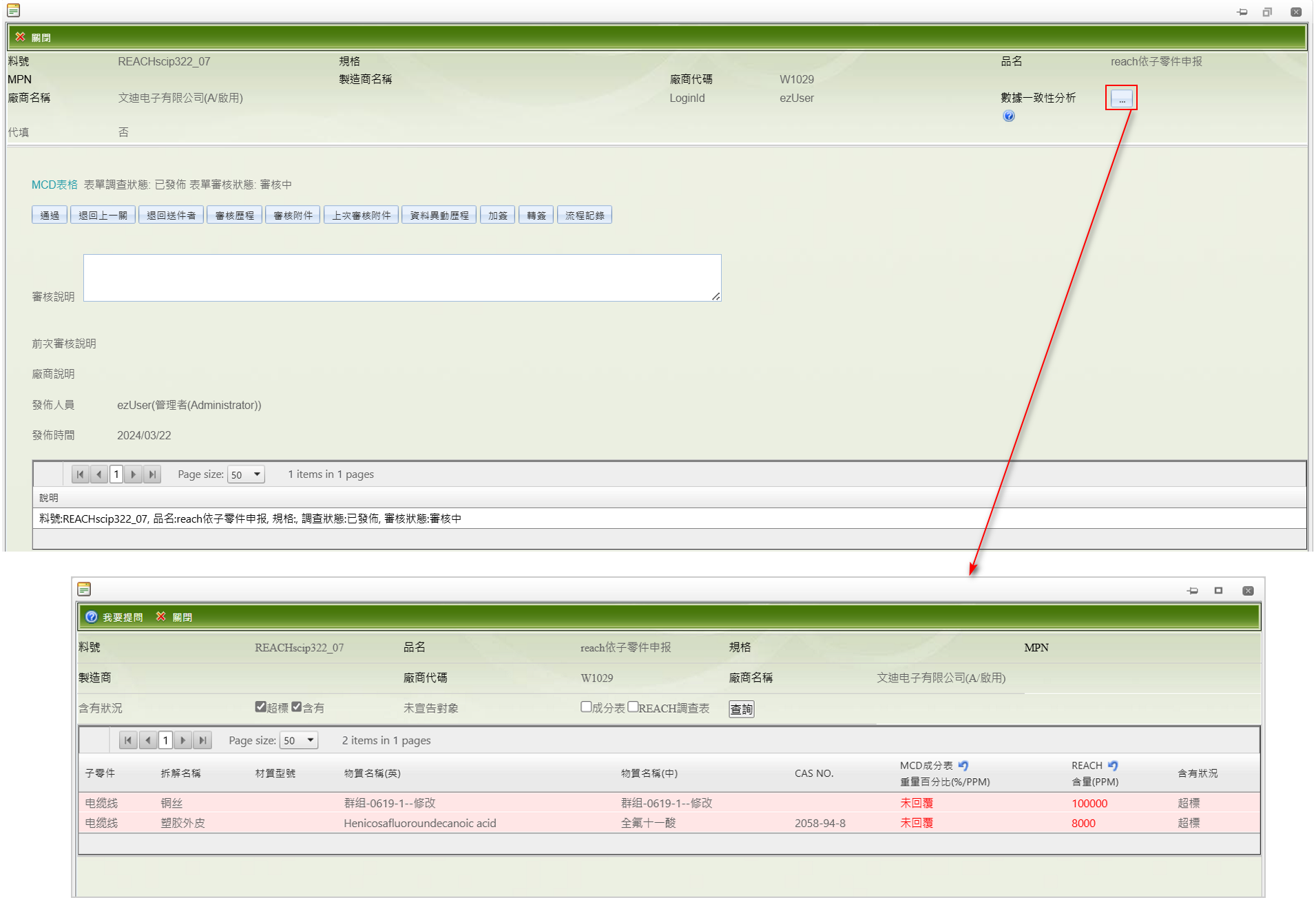Viewport: 1316px width, 900px height.
Task: Go to last page in lower grid pager
Action: [x=202, y=741]
